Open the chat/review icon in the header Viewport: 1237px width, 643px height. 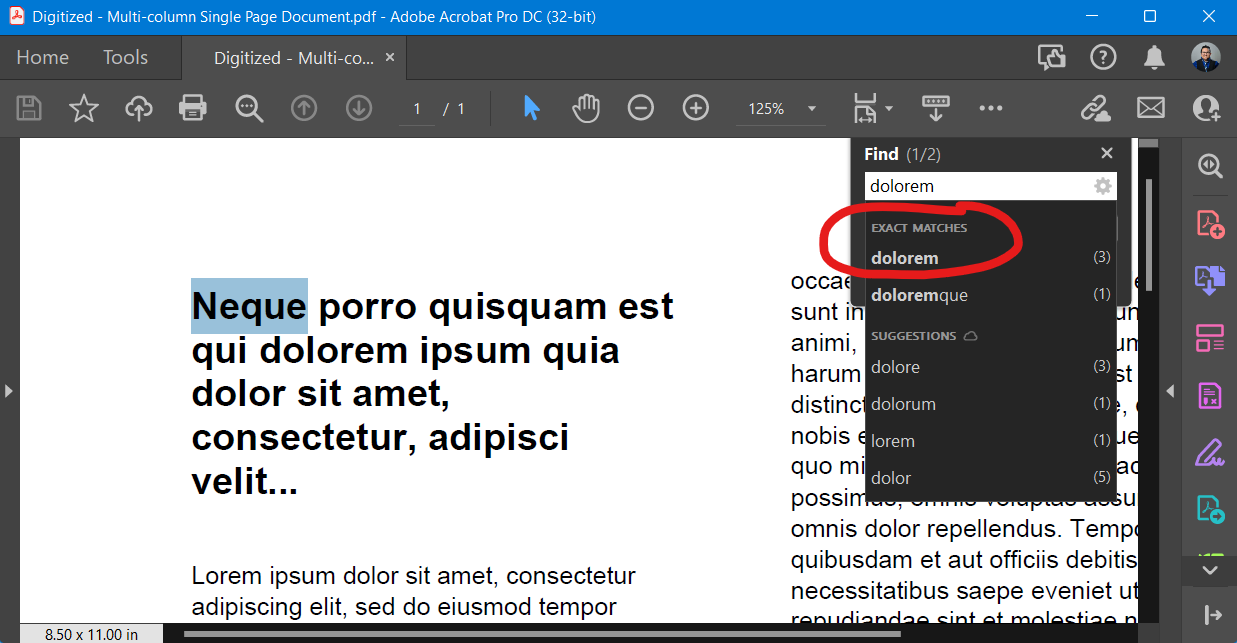point(1052,57)
